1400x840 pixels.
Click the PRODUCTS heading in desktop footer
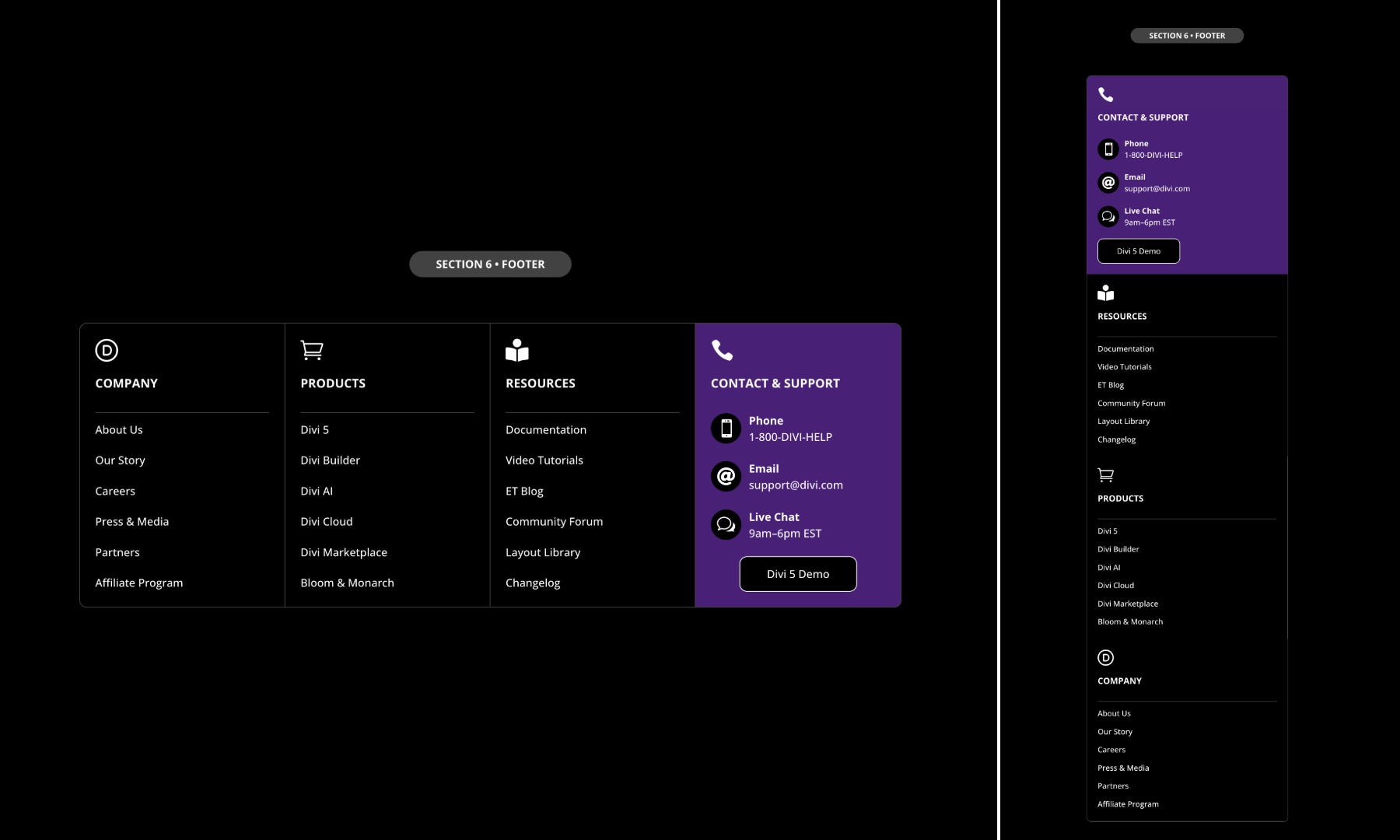pyautogui.click(x=333, y=383)
